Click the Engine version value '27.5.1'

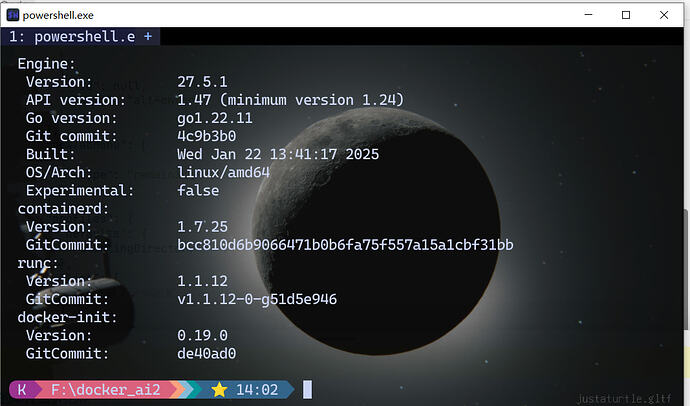[x=202, y=82]
